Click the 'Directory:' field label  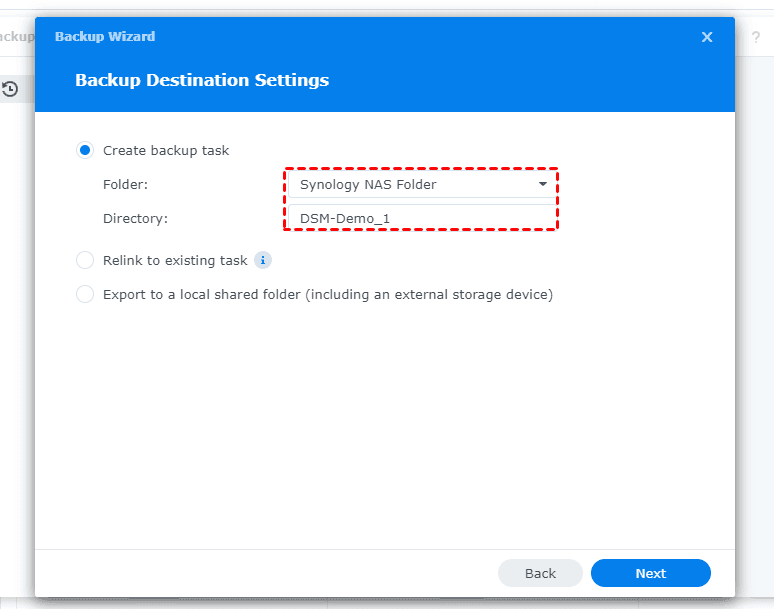tap(135, 218)
